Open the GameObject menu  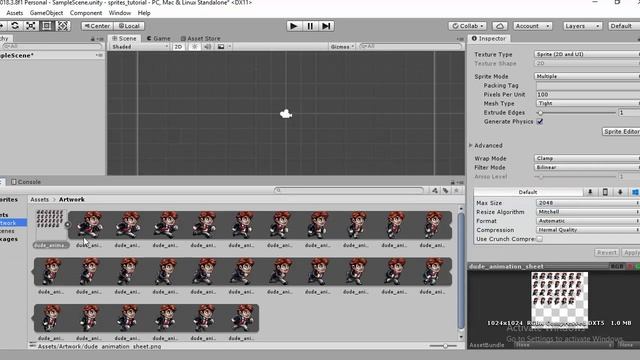click(x=47, y=13)
